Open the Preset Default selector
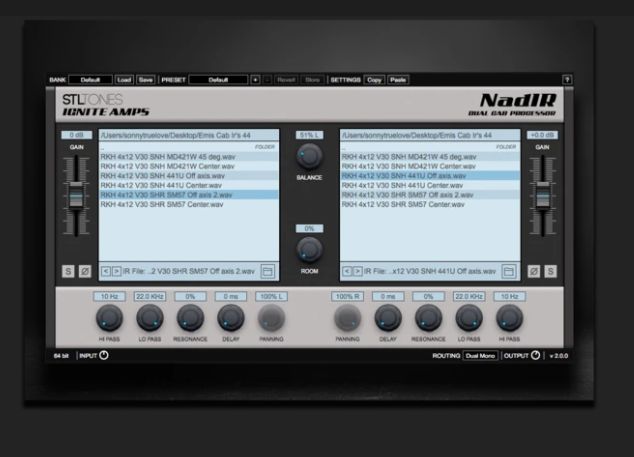The height and width of the screenshot is (457, 634). (x=218, y=80)
